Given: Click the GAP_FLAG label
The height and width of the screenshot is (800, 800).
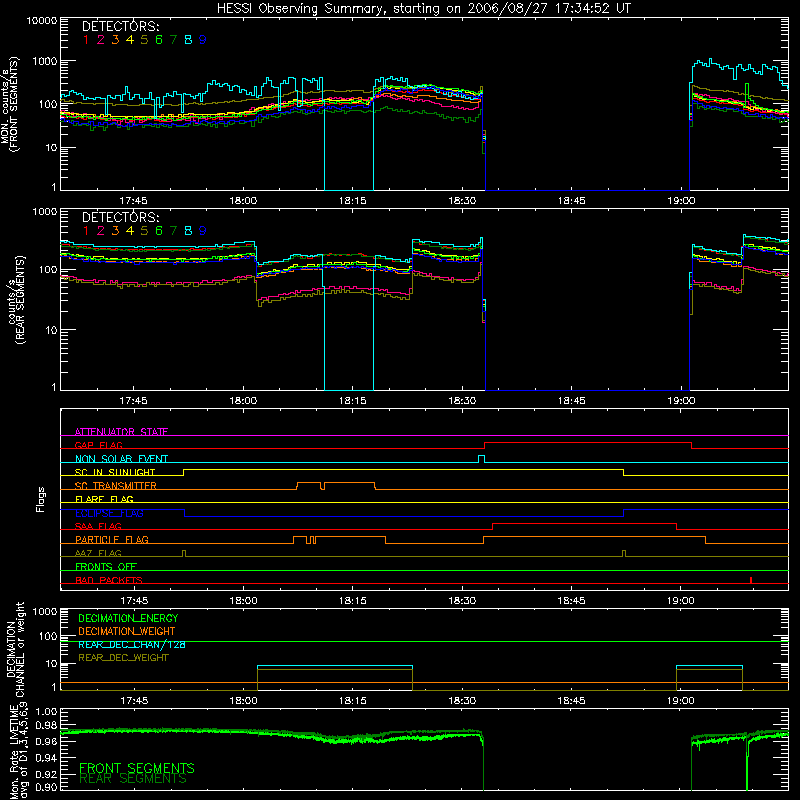Looking at the screenshot, I should [98, 445].
